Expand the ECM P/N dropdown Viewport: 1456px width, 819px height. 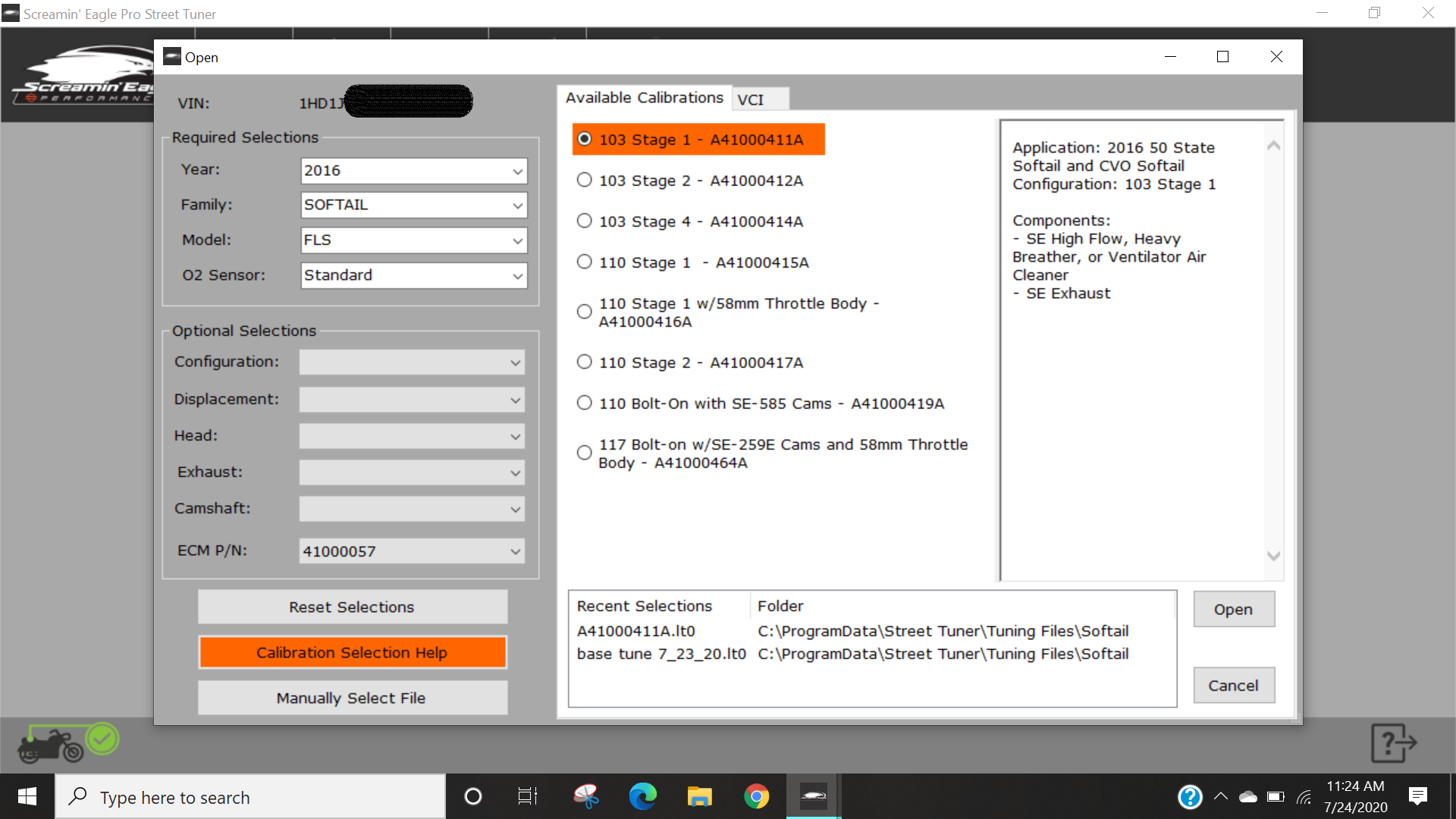click(412, 551)
